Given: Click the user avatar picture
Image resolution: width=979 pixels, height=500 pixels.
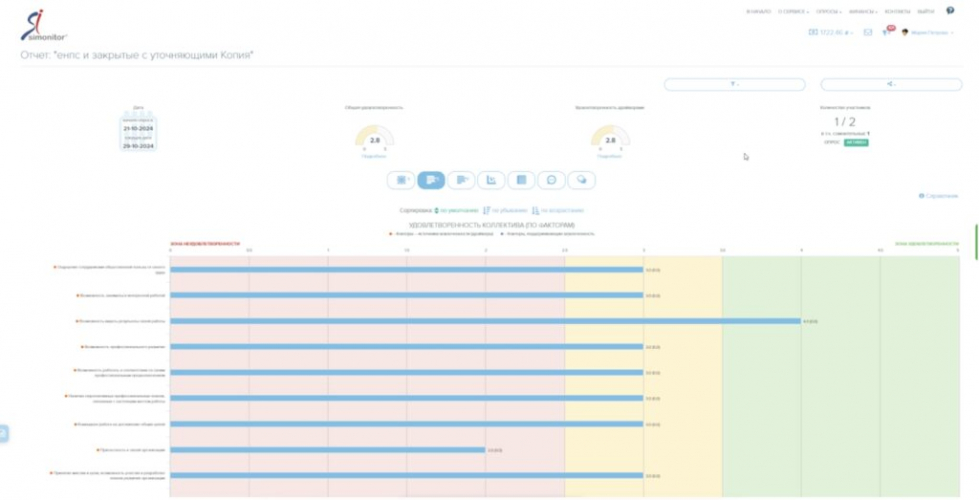Looking at the screenshot, I should pyautogui.click(x=905, y=32).
